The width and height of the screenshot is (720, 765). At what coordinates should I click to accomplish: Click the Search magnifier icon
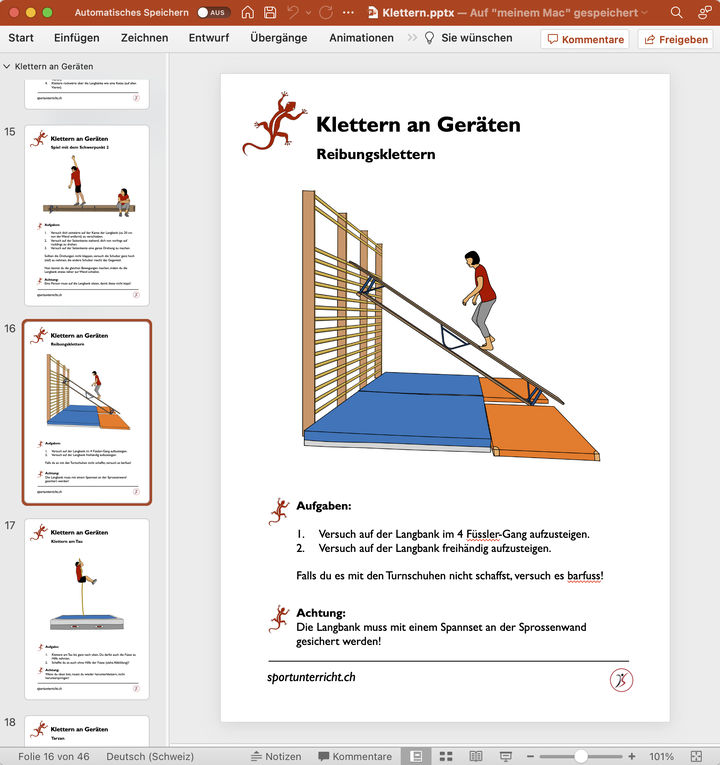[676, 13]
